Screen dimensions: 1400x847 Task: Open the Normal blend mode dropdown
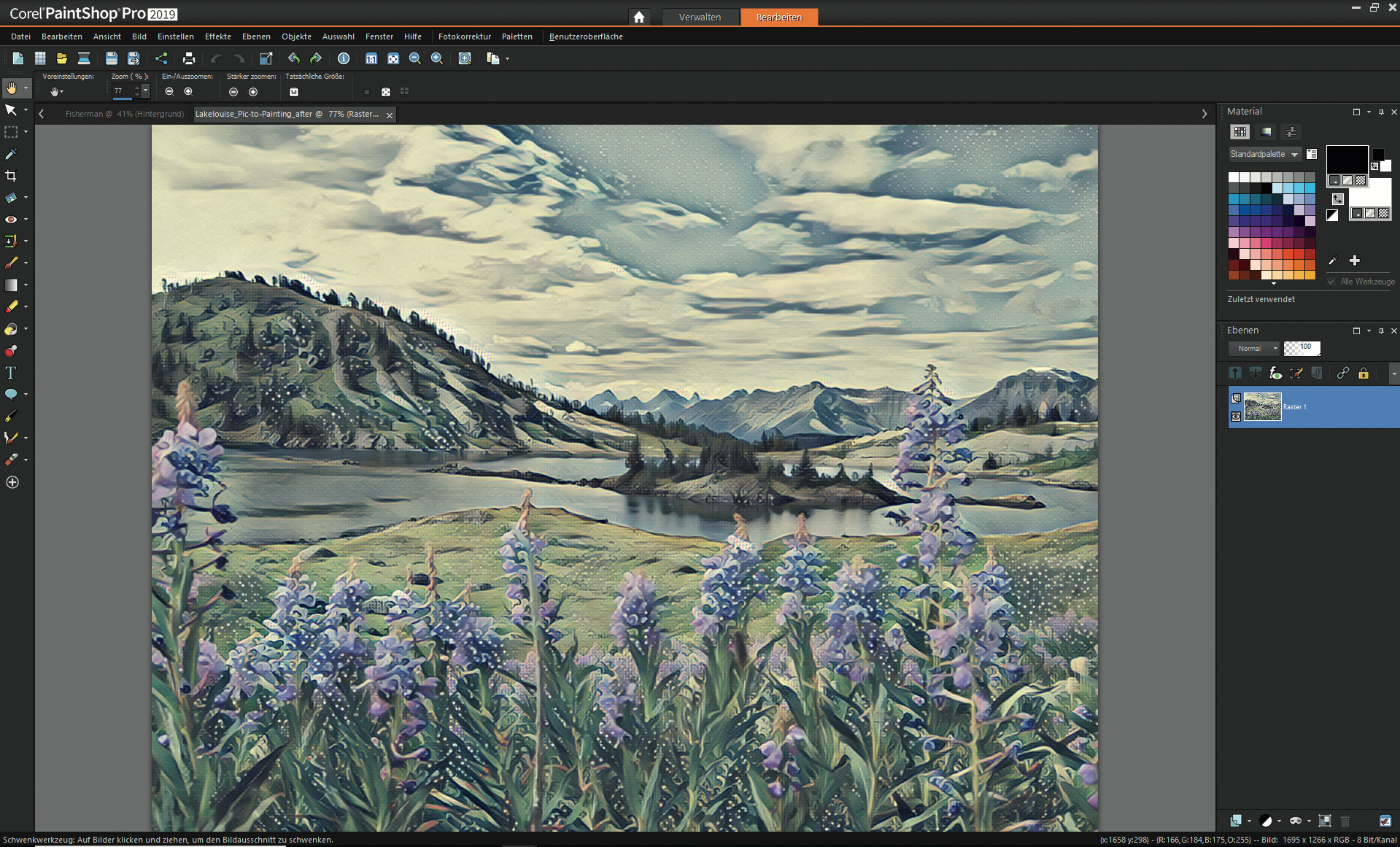tap(1253, 349)
